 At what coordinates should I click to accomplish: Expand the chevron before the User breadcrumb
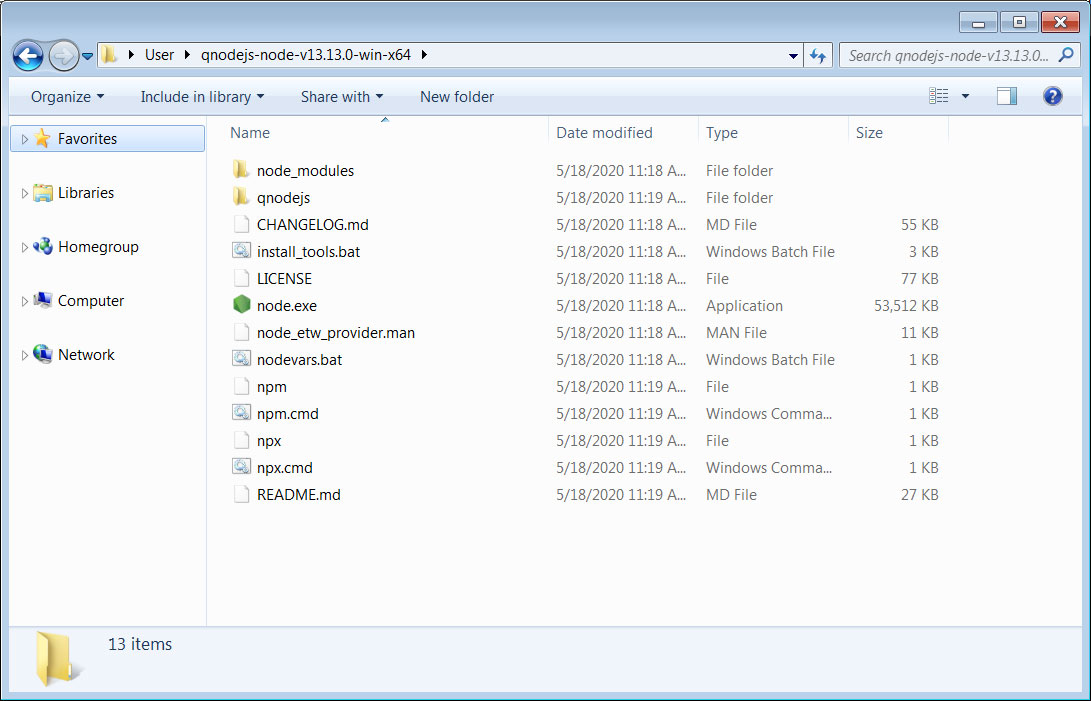[x=131, y=55]
